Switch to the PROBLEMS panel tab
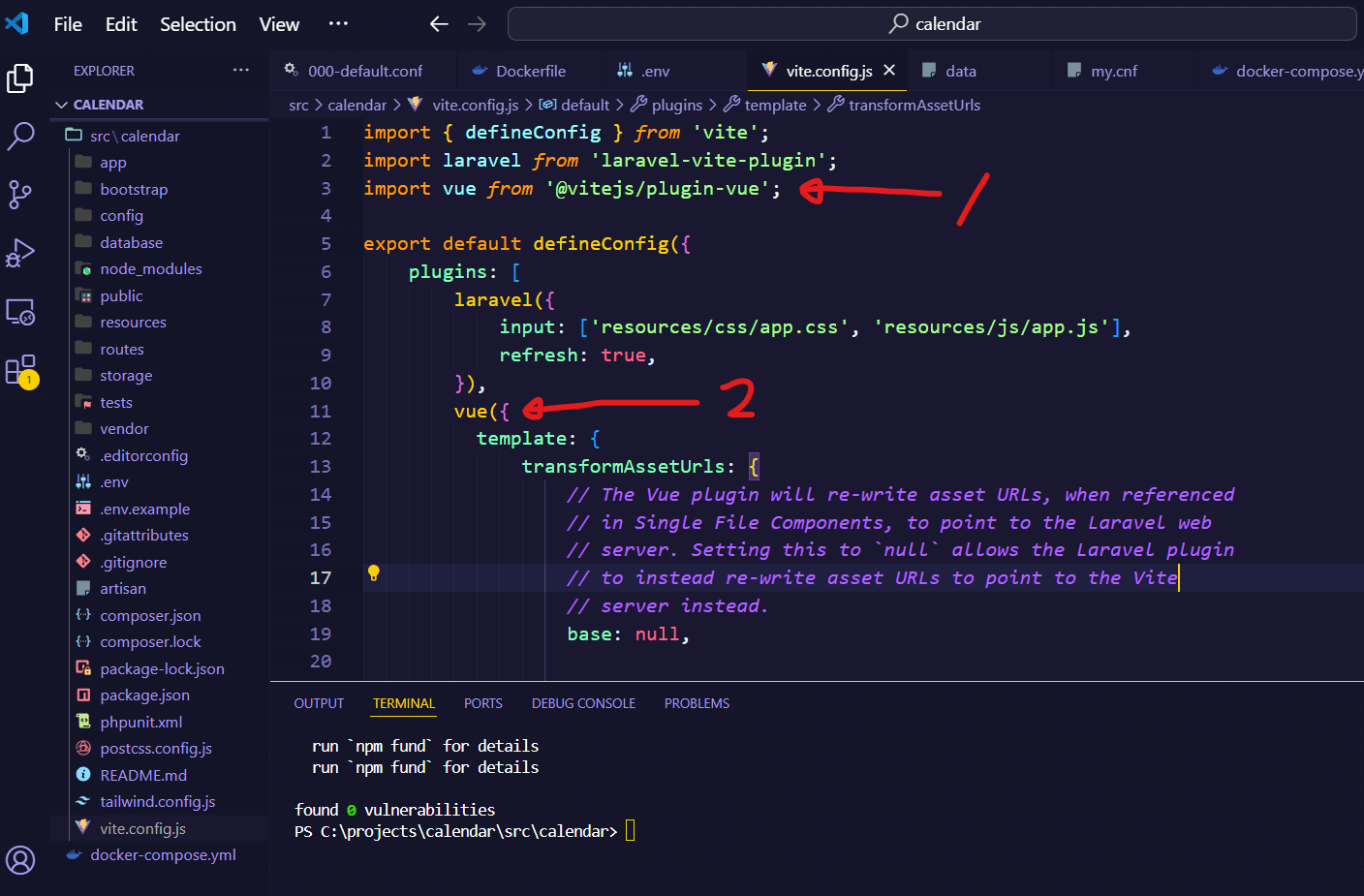 697,703
